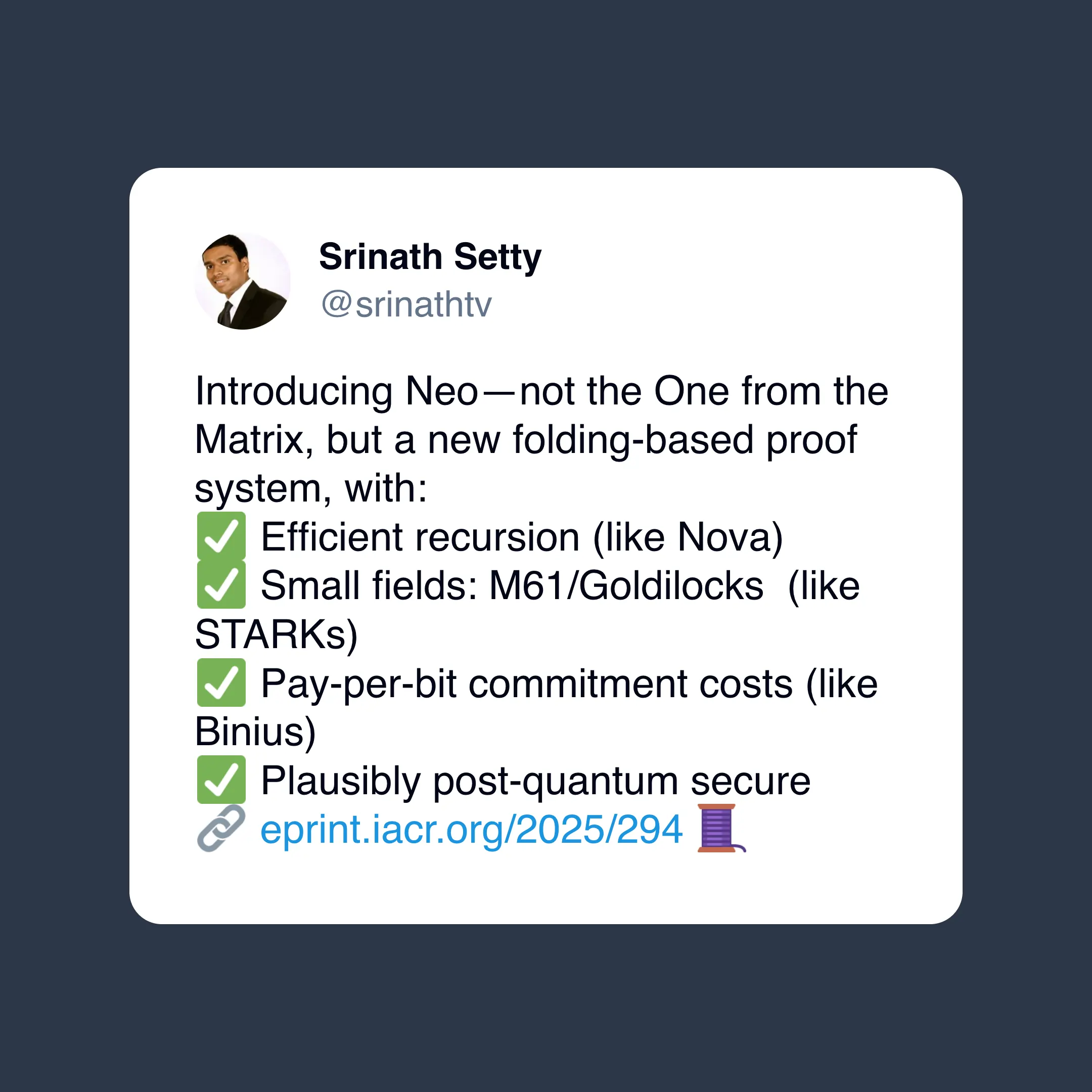This screenshot has height=1092, width=1092.
Task: Click the @srinathtv handle
Action: [406, 305]
